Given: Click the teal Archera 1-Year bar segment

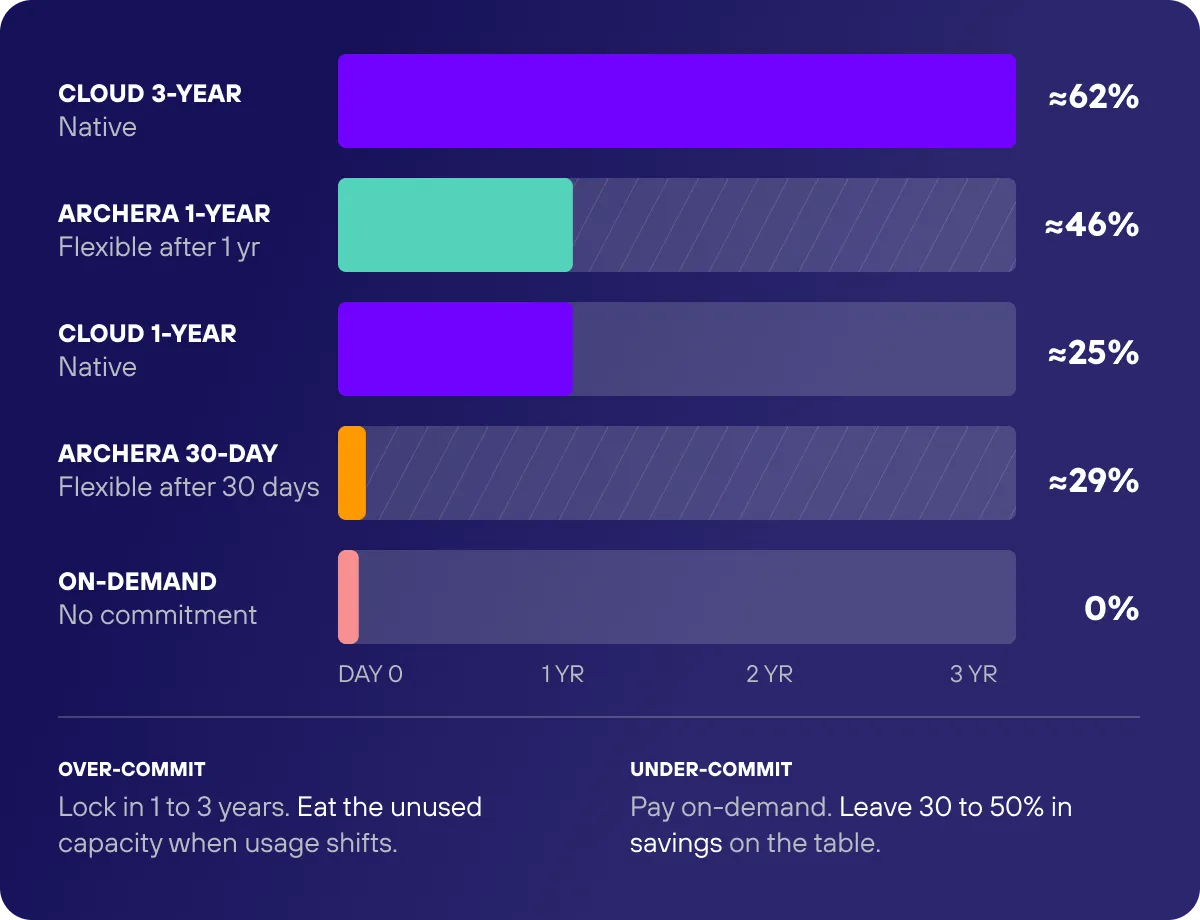Looking at the screenshot, I should (x=455, y=225).
